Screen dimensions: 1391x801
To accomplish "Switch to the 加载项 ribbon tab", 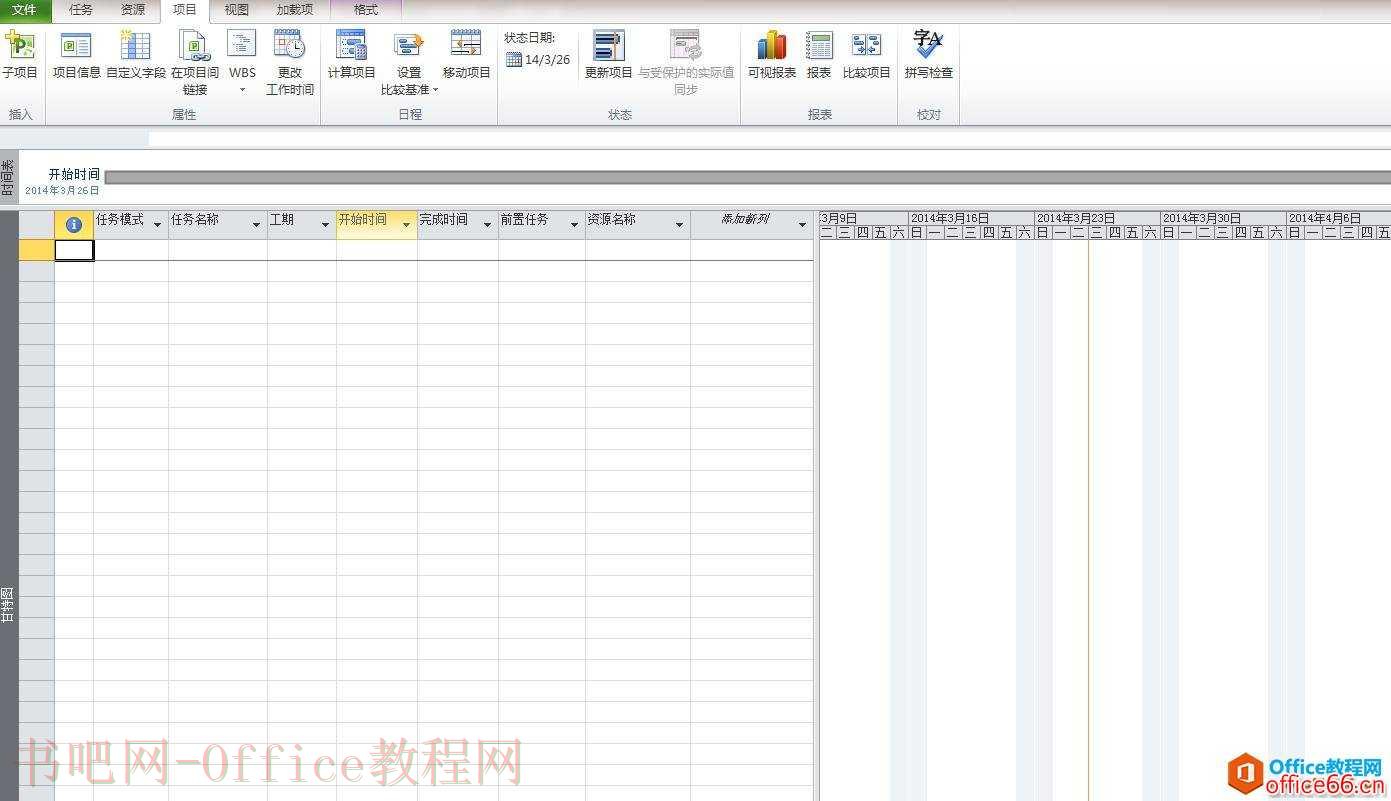I will pyautogui.click(x=295, y=10).
